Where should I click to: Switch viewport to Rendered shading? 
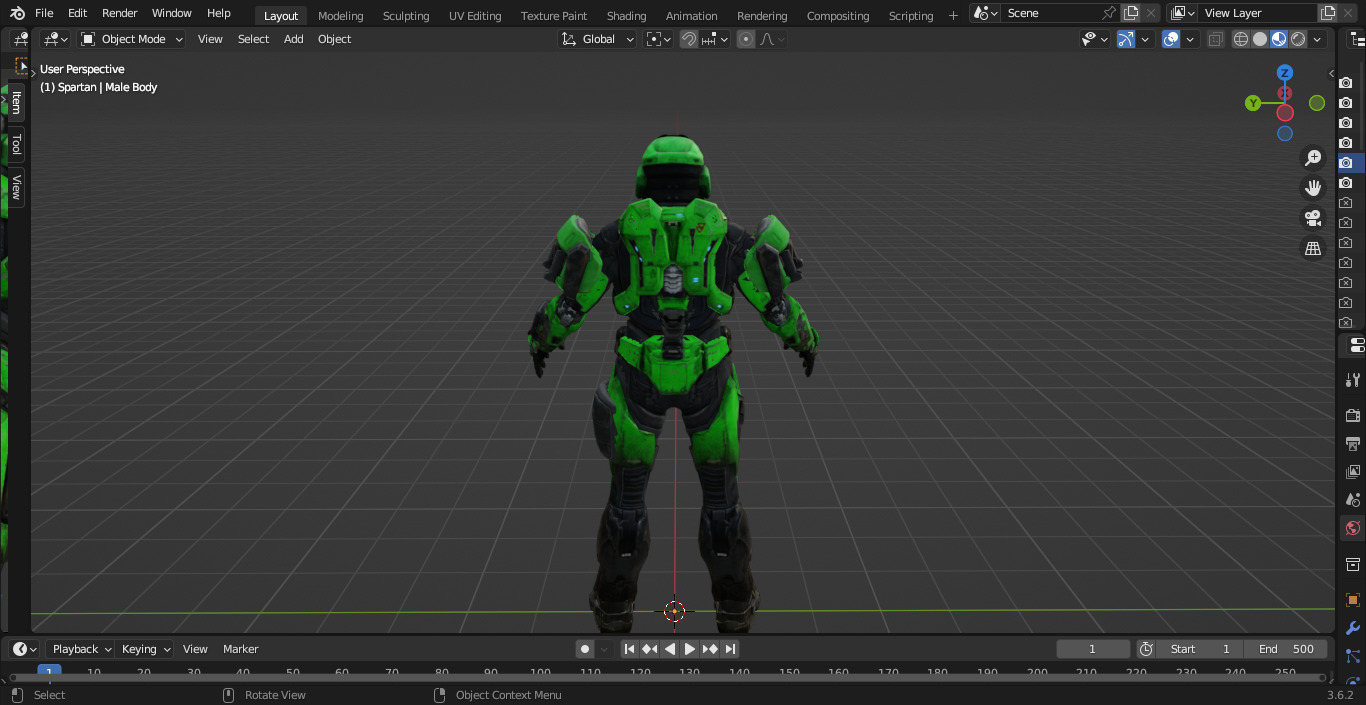(1298, 39)
